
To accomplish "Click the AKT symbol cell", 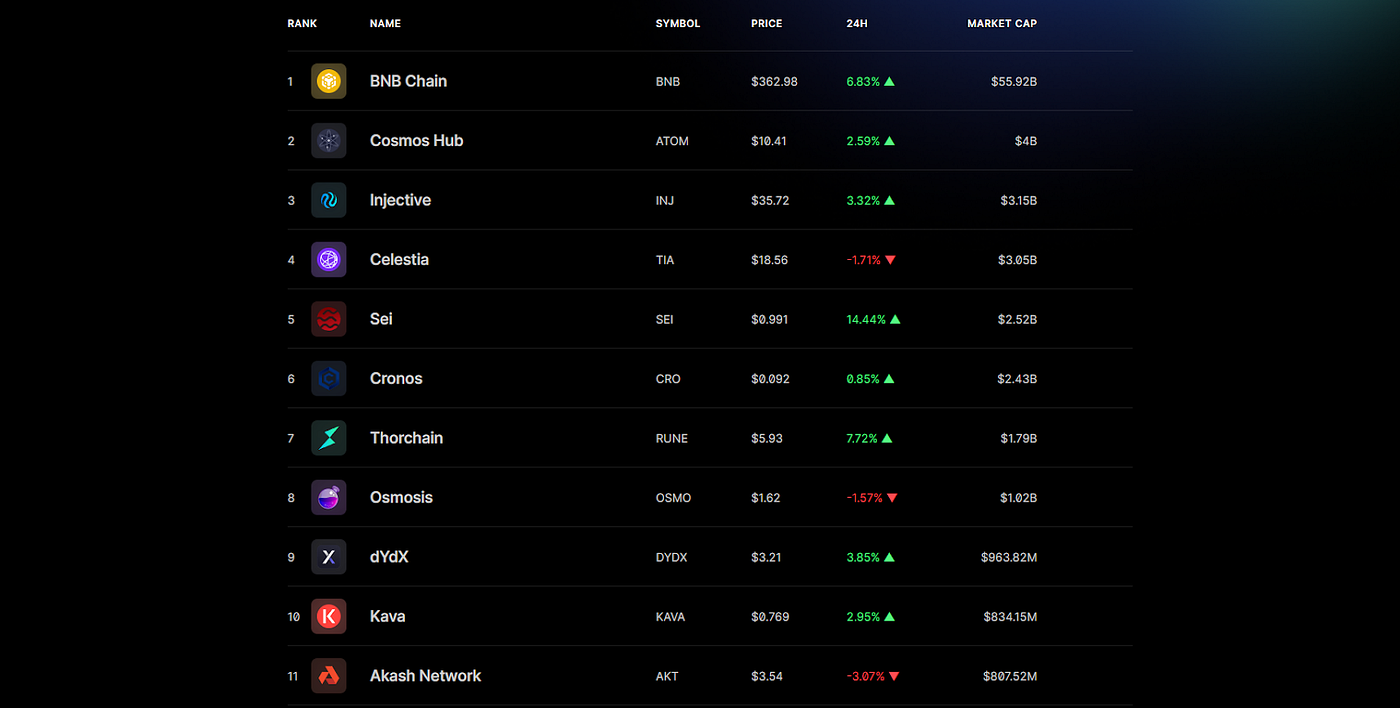I will [667, 676].
